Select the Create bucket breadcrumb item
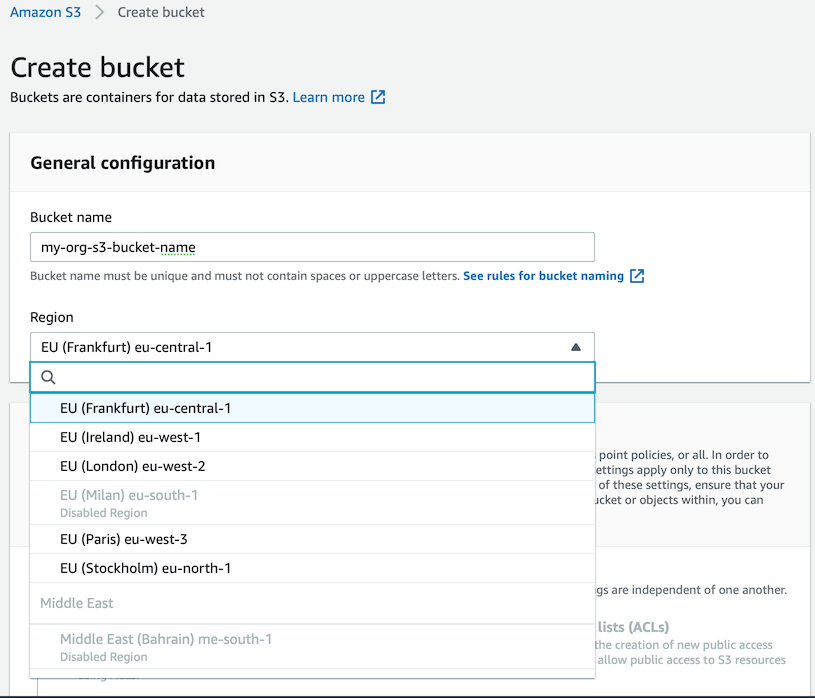This screenshot has height=698, width=815. click(x=161, y=12)
